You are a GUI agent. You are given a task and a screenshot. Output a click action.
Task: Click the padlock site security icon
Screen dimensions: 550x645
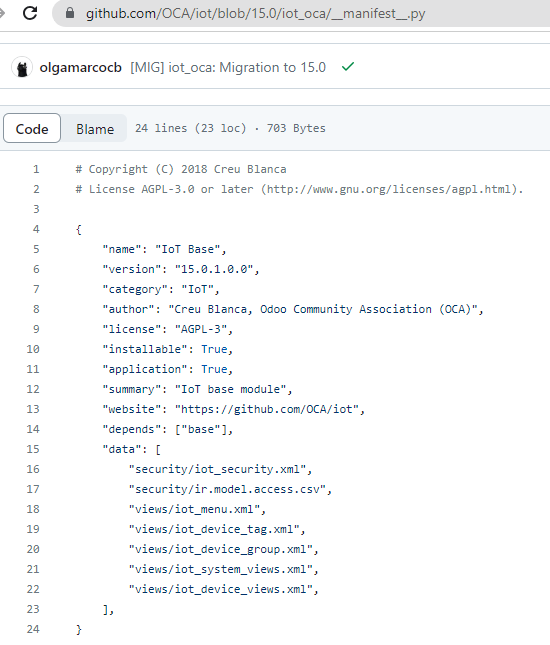tap(70, 13)
